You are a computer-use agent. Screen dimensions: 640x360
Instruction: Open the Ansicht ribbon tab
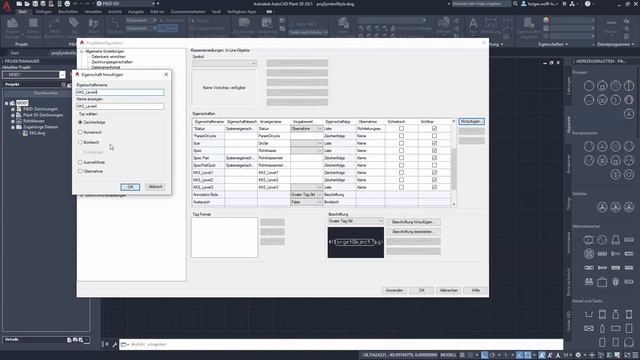coord(115,12)
